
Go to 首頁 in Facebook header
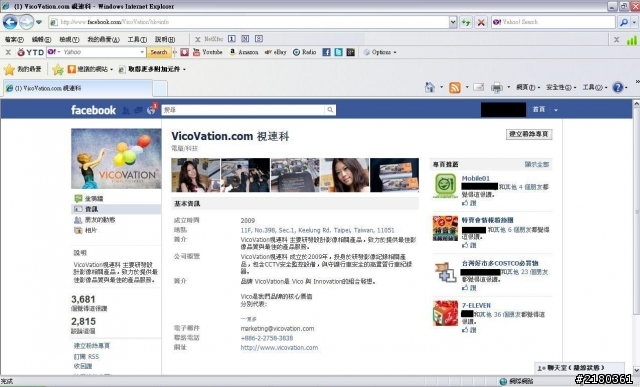tap(539, 109)
